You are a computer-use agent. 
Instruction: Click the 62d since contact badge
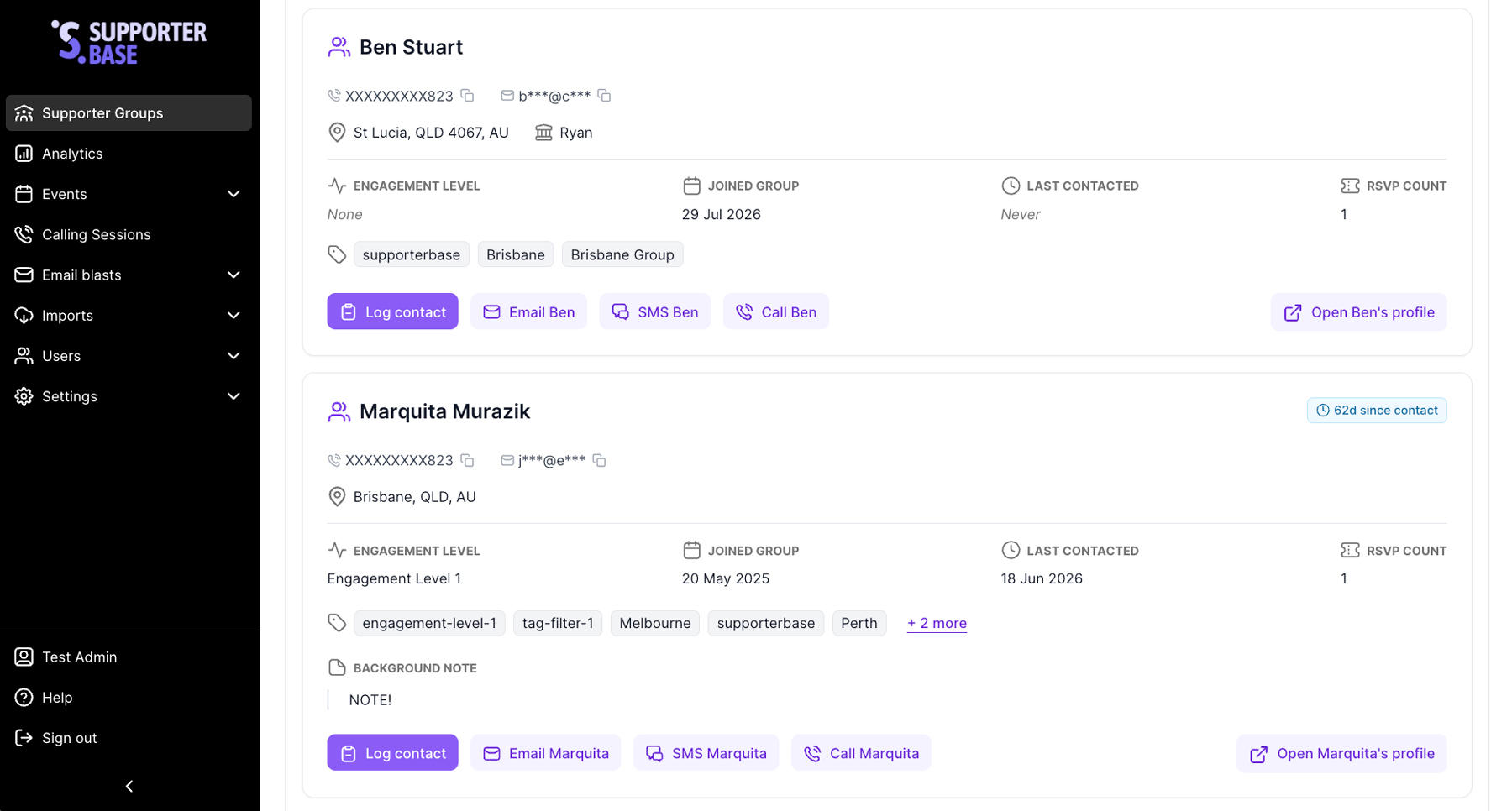point(1377,411)
